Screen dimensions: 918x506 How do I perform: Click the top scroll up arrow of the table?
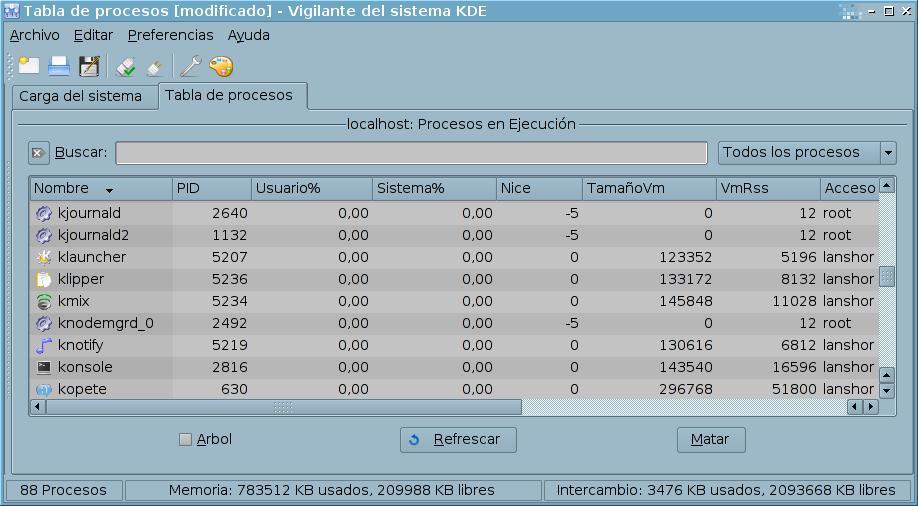click(x=887, y=186)
